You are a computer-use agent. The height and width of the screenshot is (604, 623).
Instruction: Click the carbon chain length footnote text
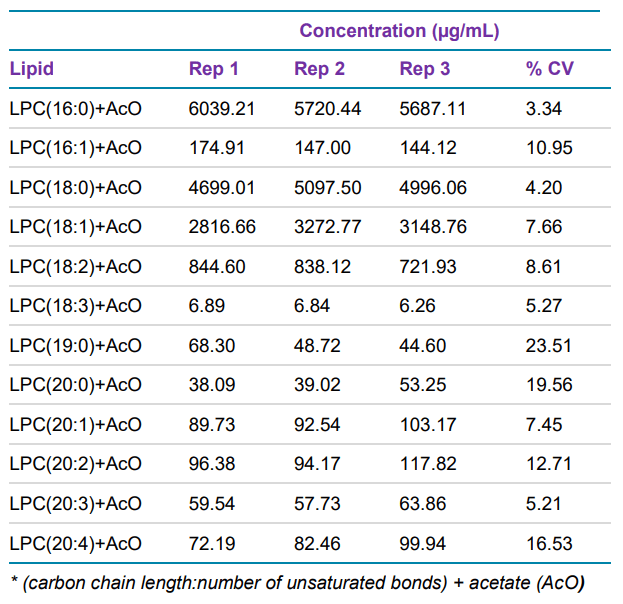click(297, 581)
